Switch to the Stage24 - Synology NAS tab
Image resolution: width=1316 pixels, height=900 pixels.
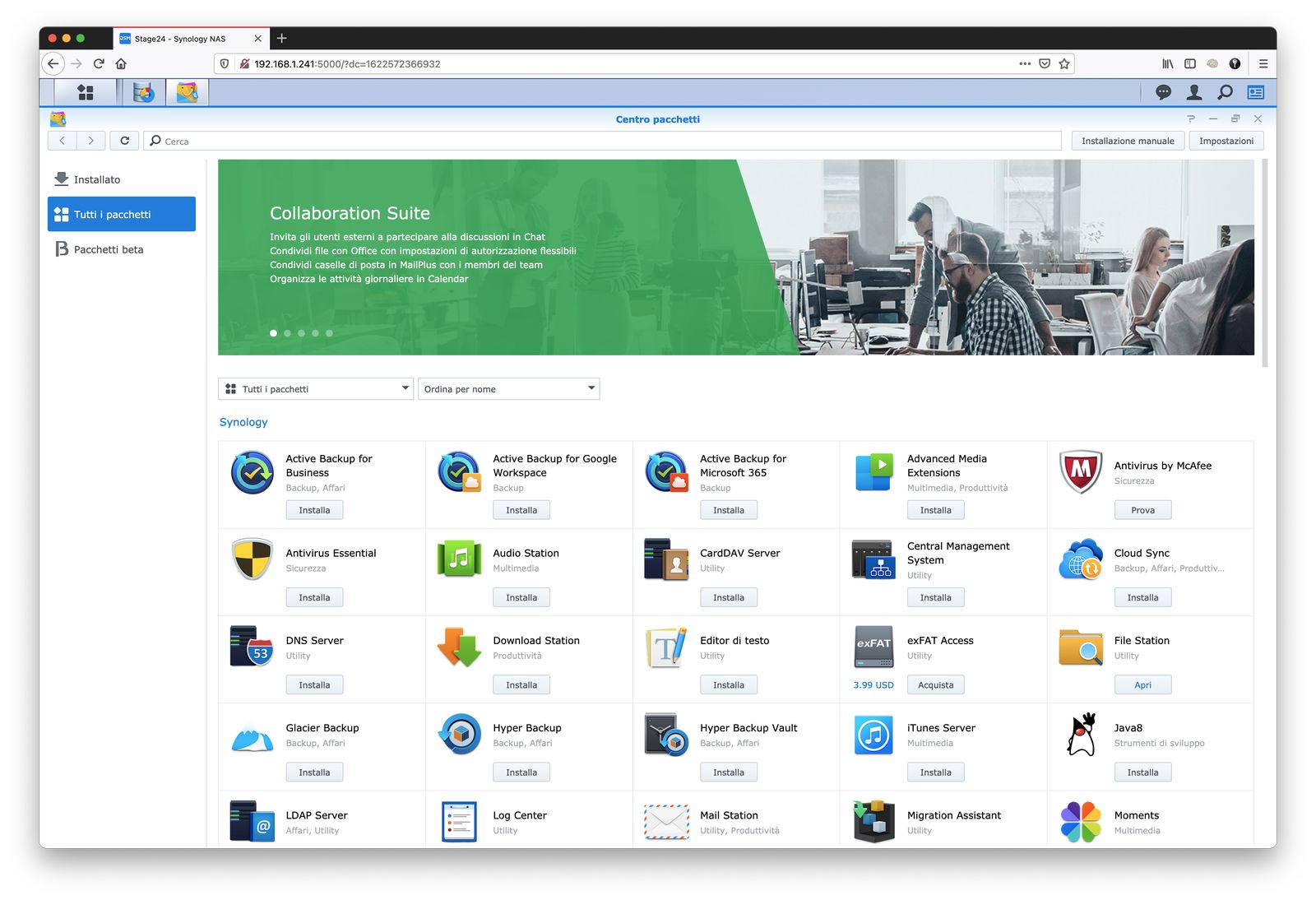point(192,39)
